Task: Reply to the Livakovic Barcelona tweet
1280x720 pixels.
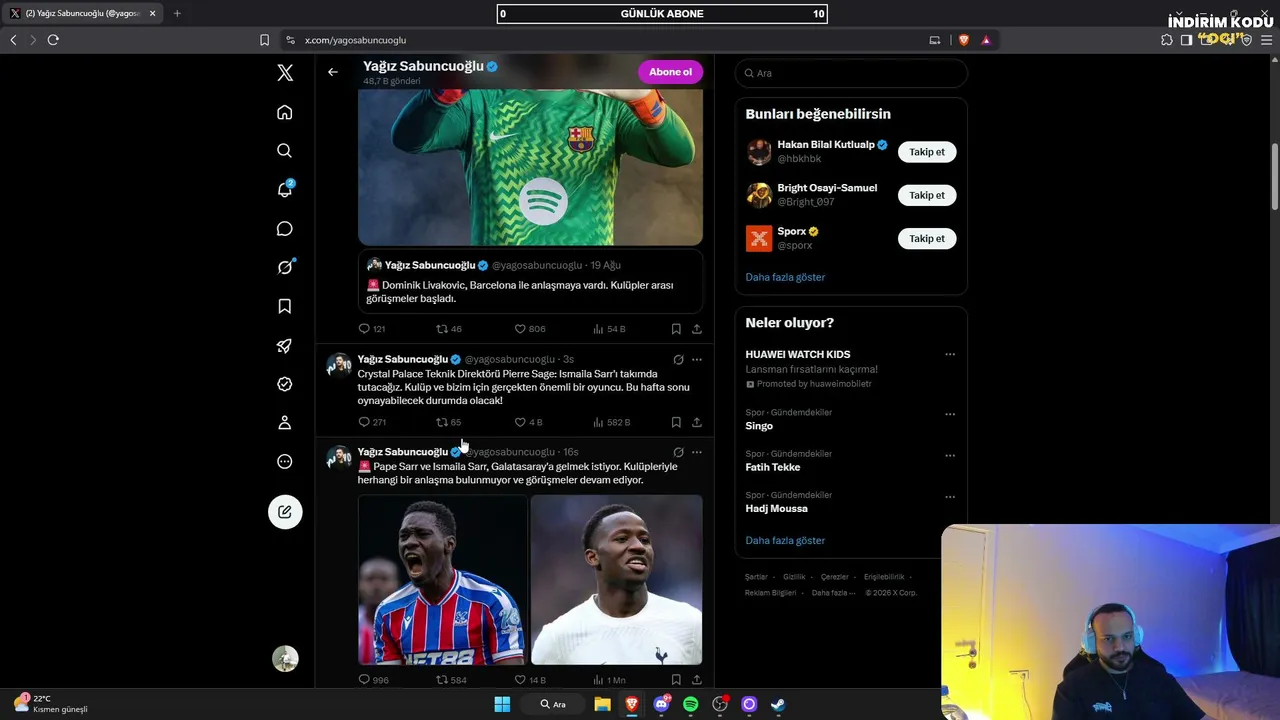Action: point(372,329)
